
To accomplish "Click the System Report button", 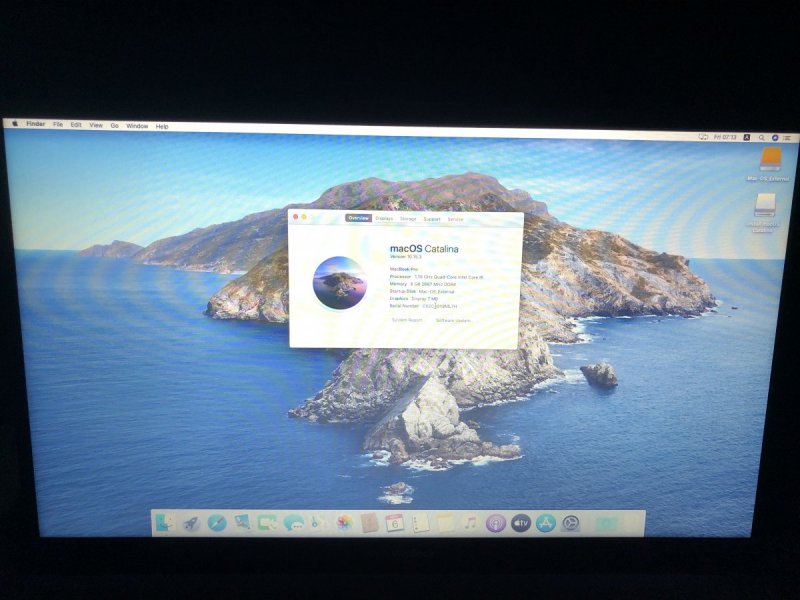I will pyautogui.click(x=407, y=320).
